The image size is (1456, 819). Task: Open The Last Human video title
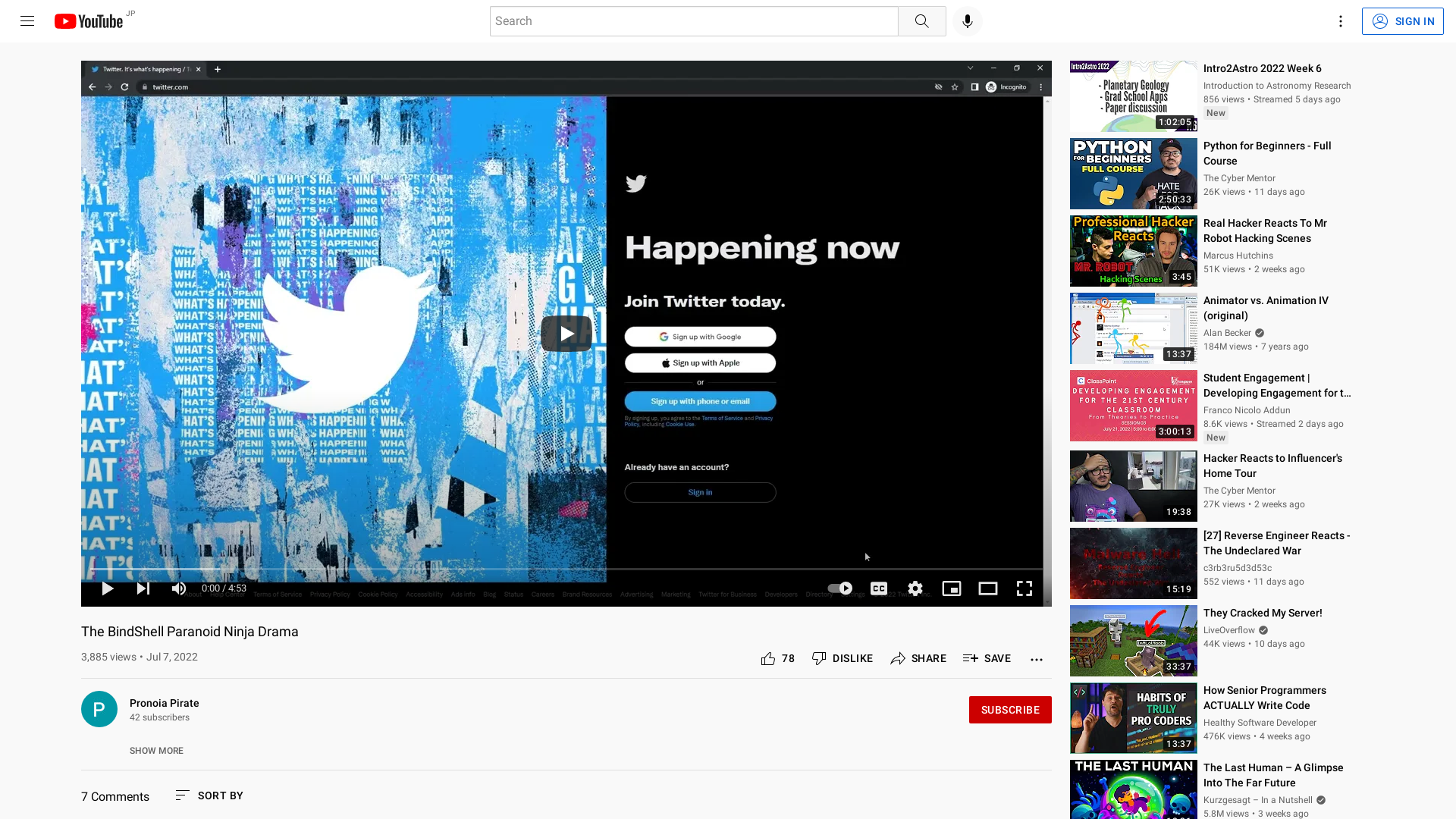tap(1273, 775)
